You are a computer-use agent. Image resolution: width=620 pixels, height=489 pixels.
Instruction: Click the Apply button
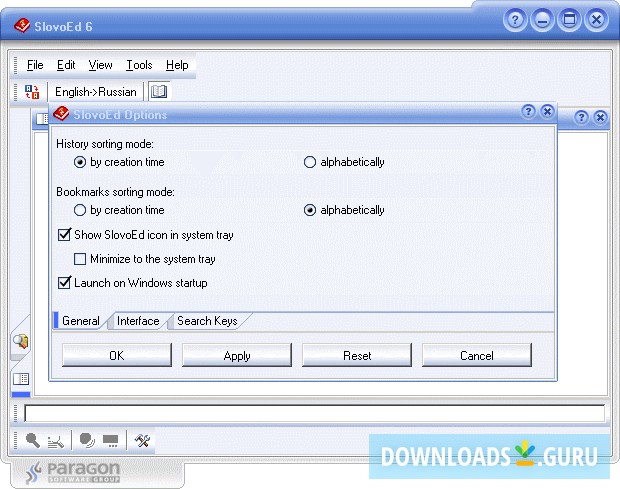(237, 355)
